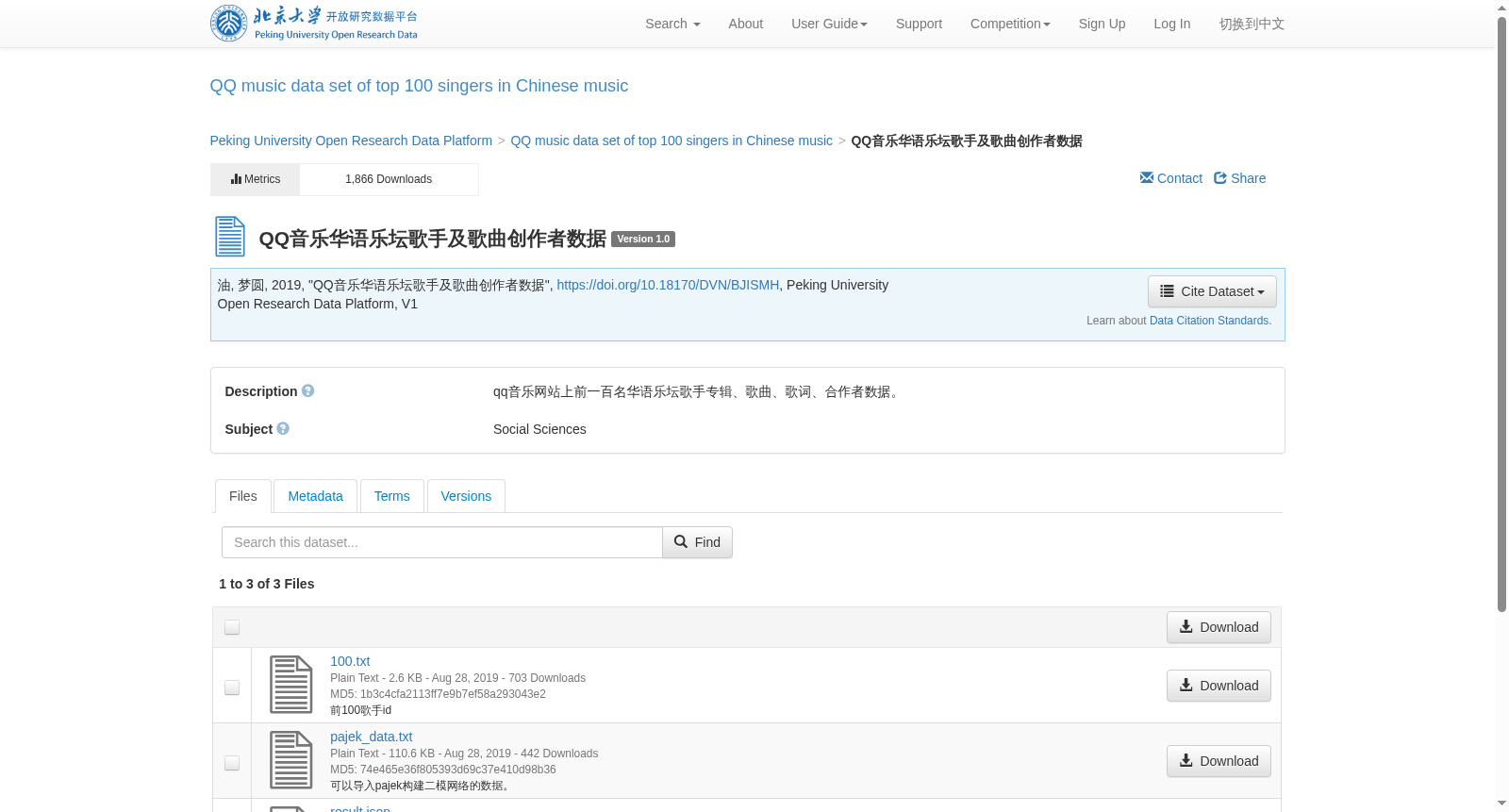The width and height of the screenshot is (1509, 812).
Task: Click the Social Sciences subject value
Action: 539,429
